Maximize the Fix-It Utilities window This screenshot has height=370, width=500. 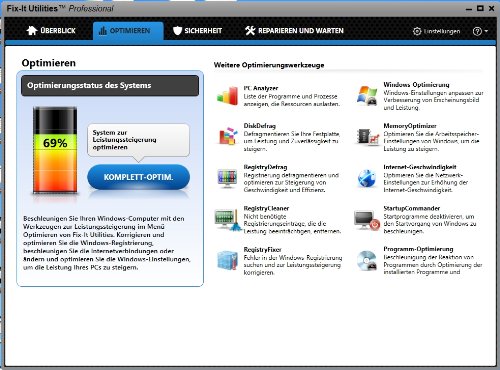point(480,8)
